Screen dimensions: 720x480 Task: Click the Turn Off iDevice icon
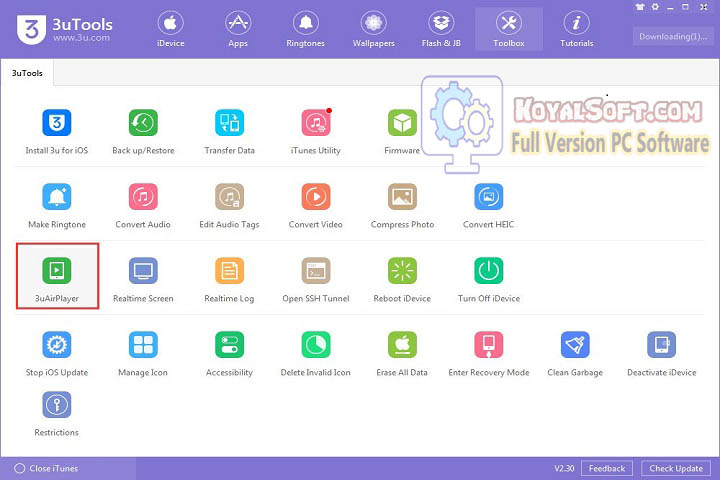click(489, 271)
